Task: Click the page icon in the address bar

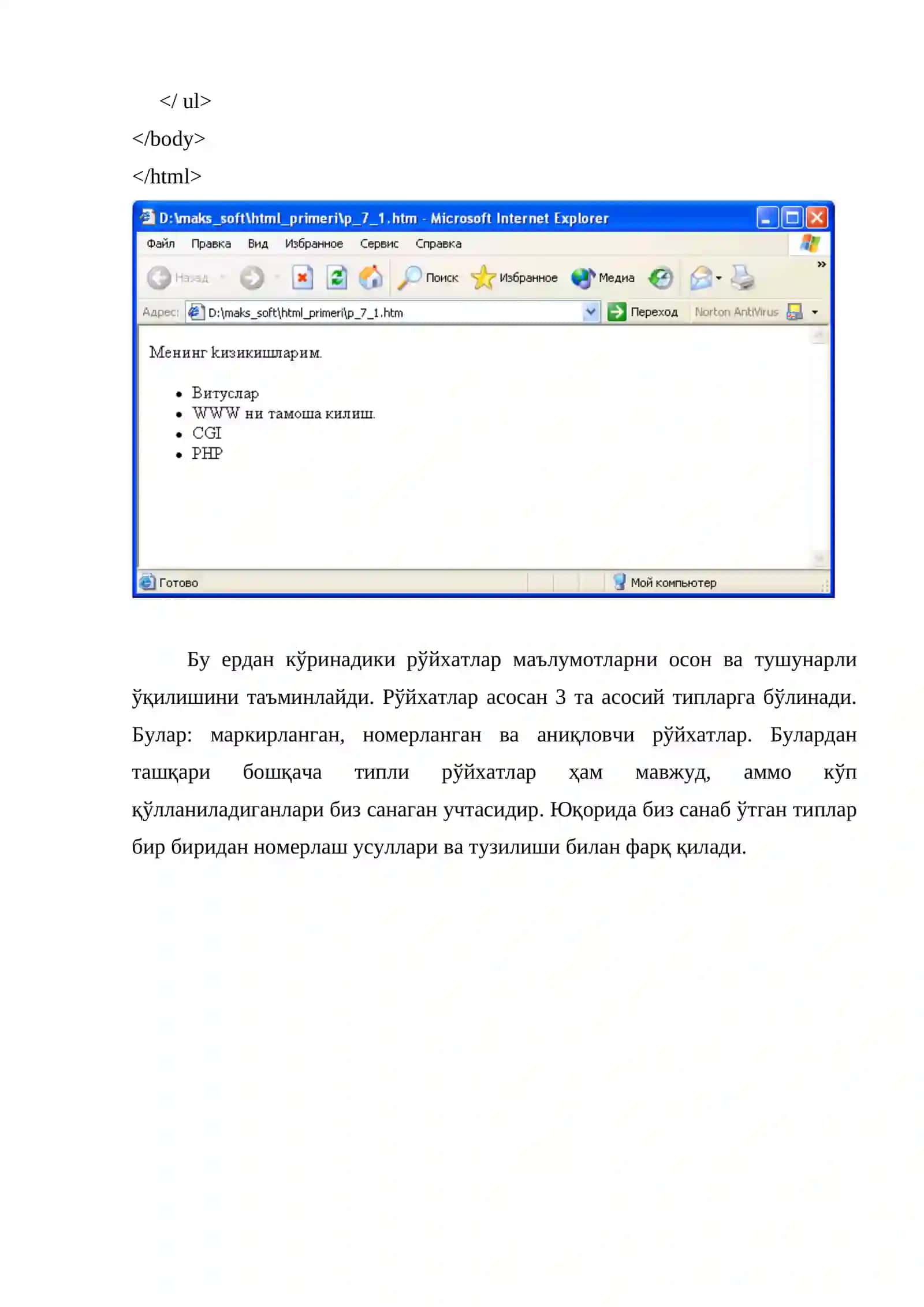Action: [196, 312]
